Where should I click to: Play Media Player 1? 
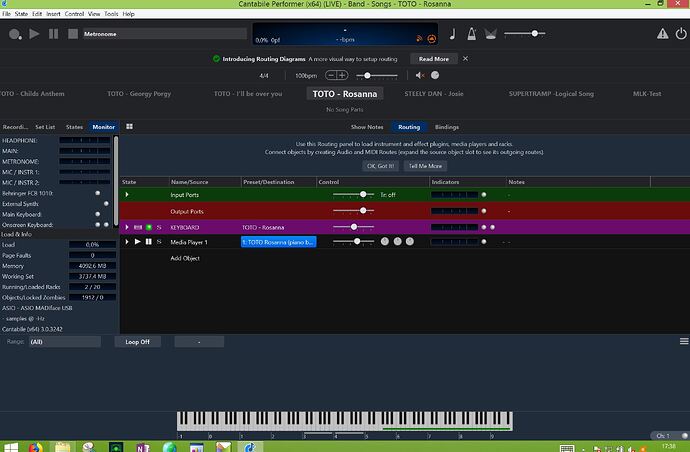click(x=137, y=242)
